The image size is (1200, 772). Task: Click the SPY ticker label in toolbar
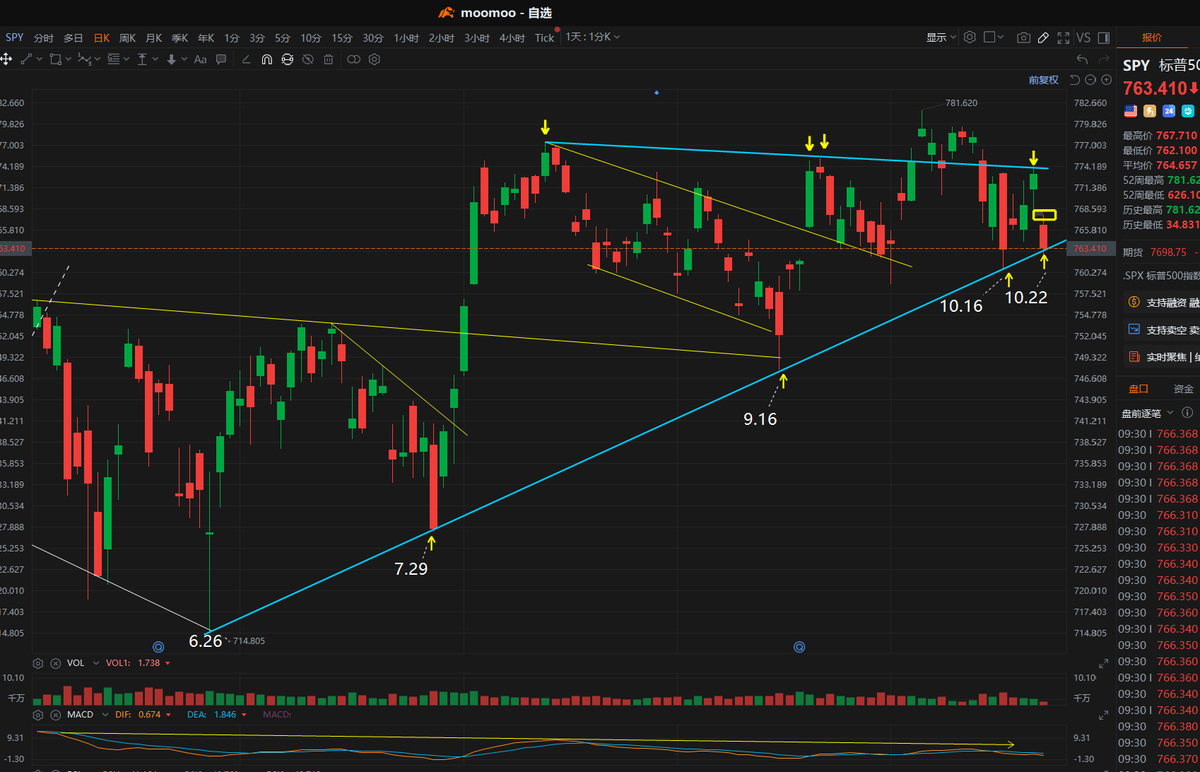tap(14, 37)
